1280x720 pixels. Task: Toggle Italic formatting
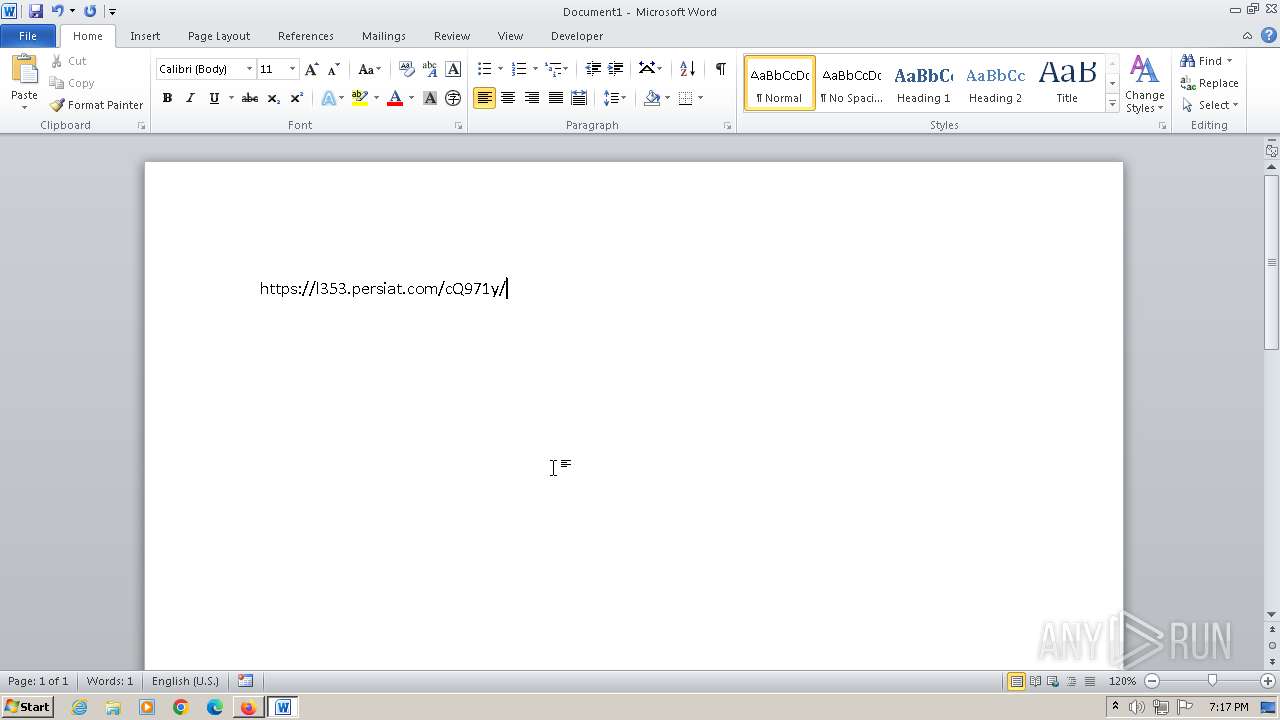pyautogui.click(x=190, y=98)
